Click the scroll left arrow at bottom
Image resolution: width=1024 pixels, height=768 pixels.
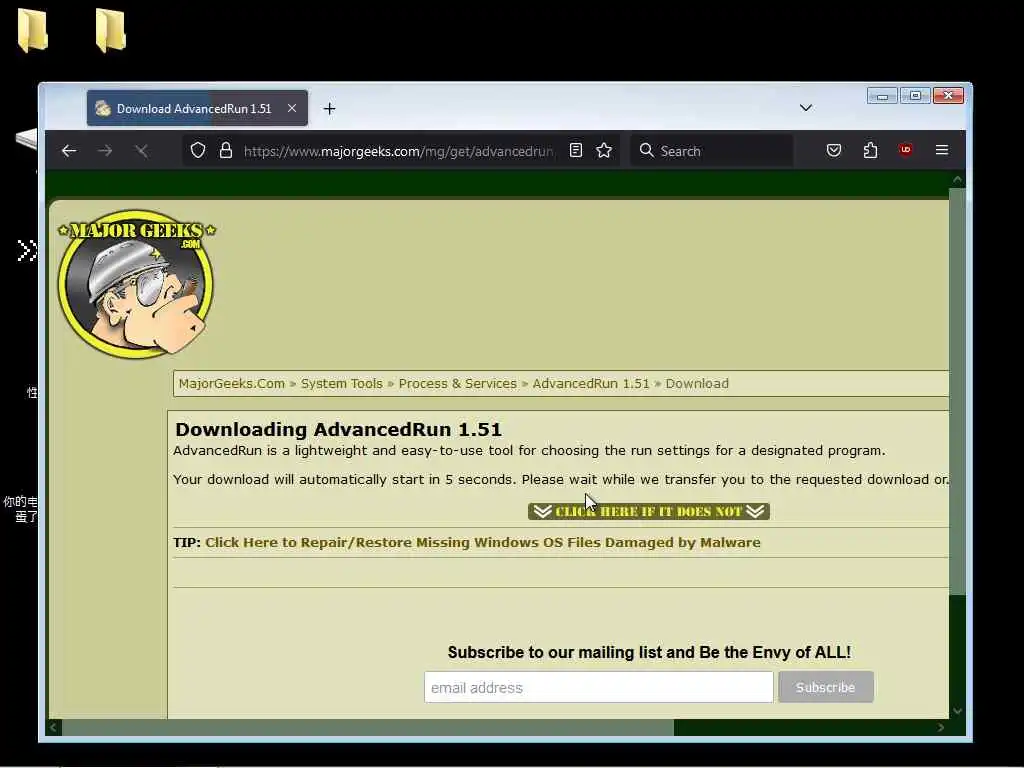coord(54,727)
